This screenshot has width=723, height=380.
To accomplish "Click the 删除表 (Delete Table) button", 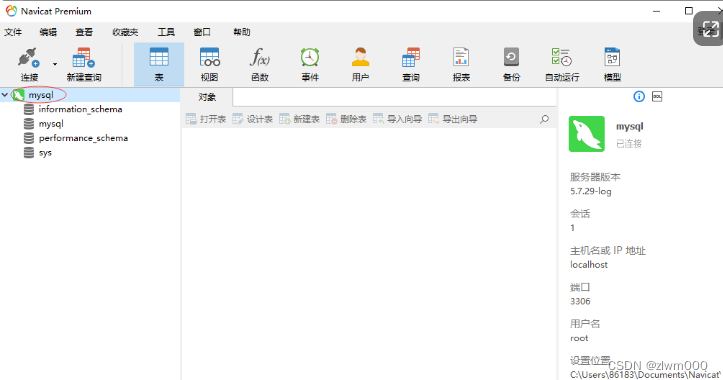I will pyautogui.click(x=346, y=119).
